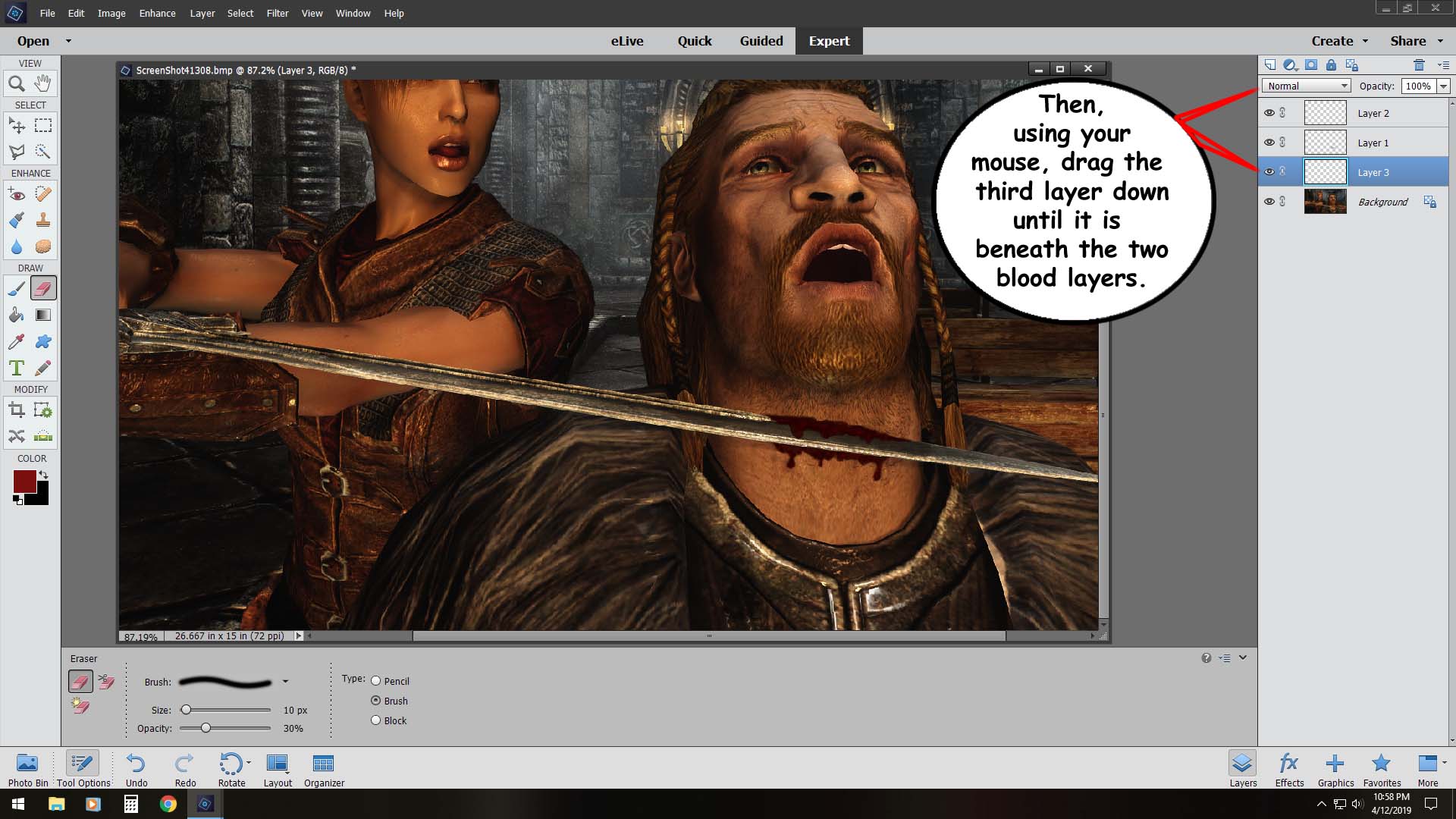
Task: Select the Rectangular Marquee tool
Action: 43,125
